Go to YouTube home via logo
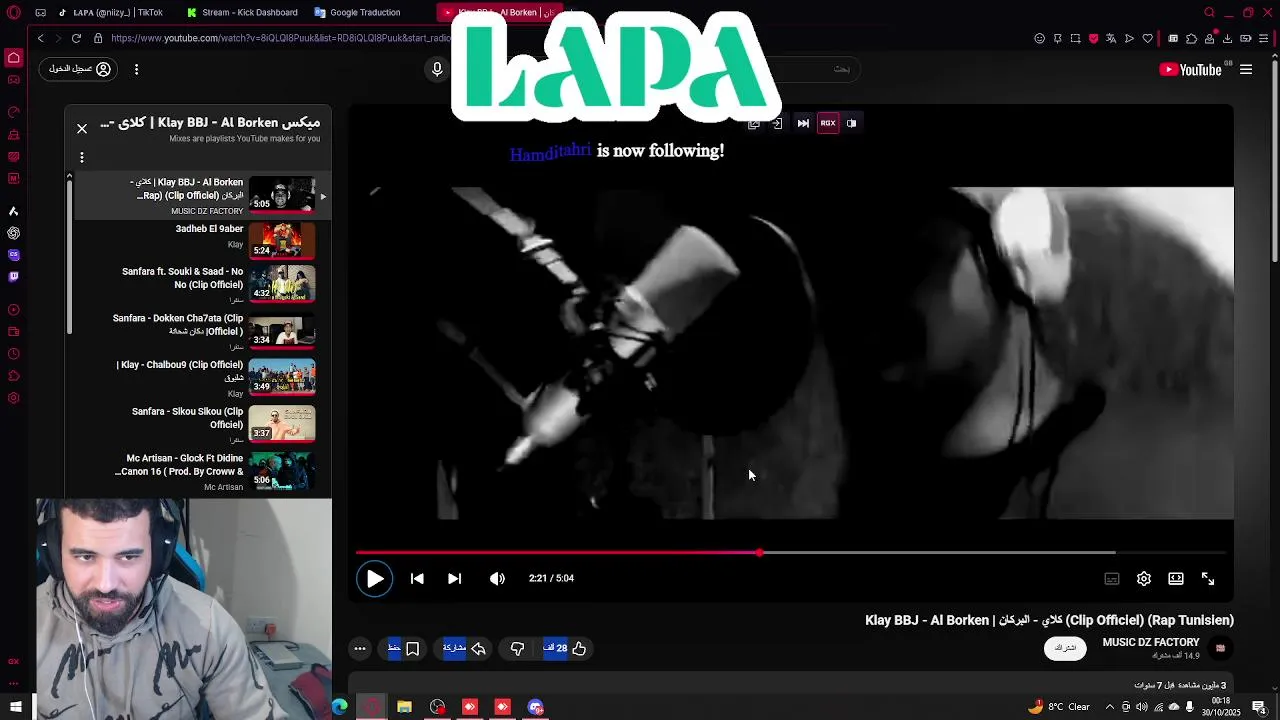 [1190, 69]
